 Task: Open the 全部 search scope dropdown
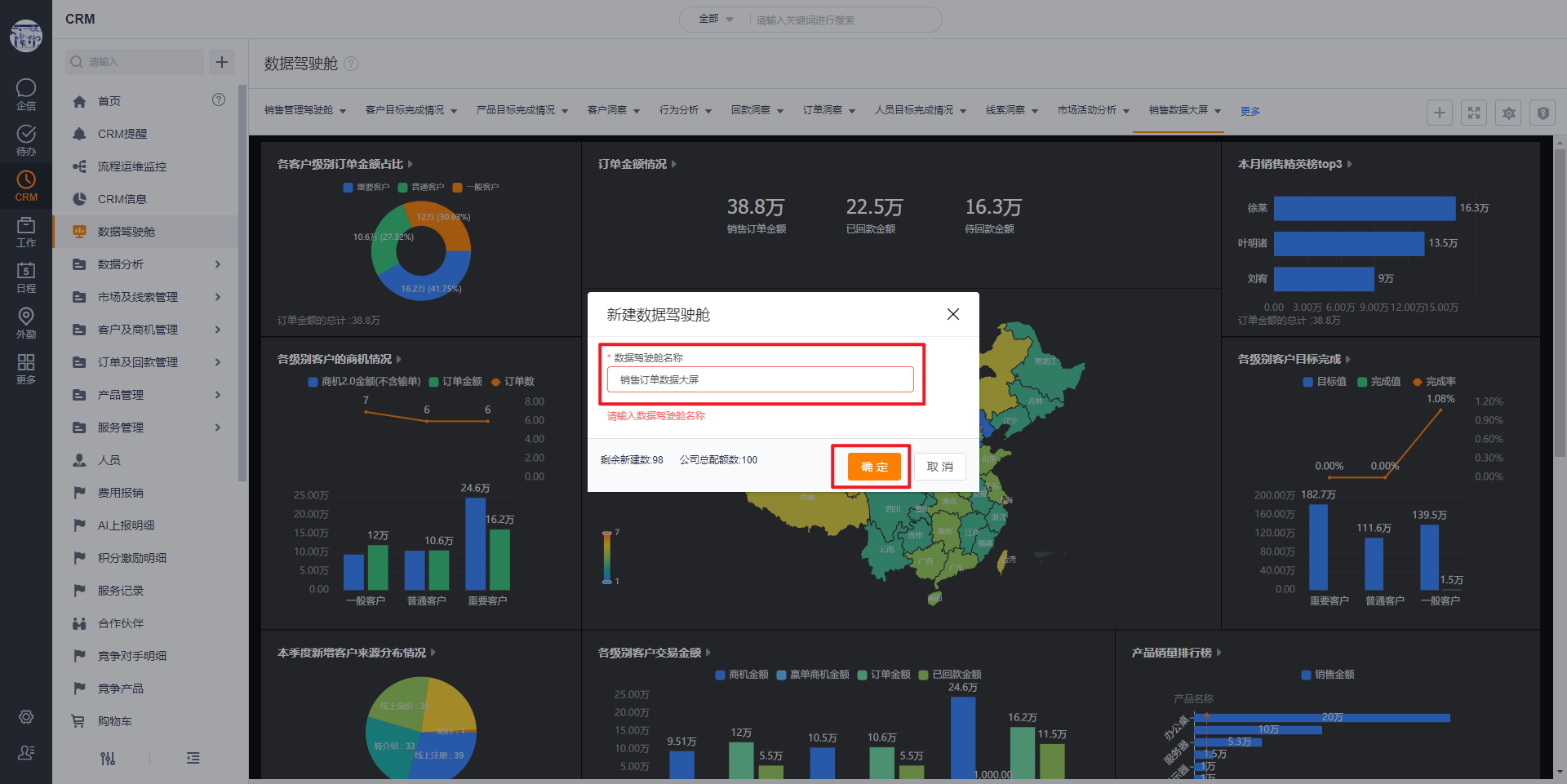tap(716, 19)
